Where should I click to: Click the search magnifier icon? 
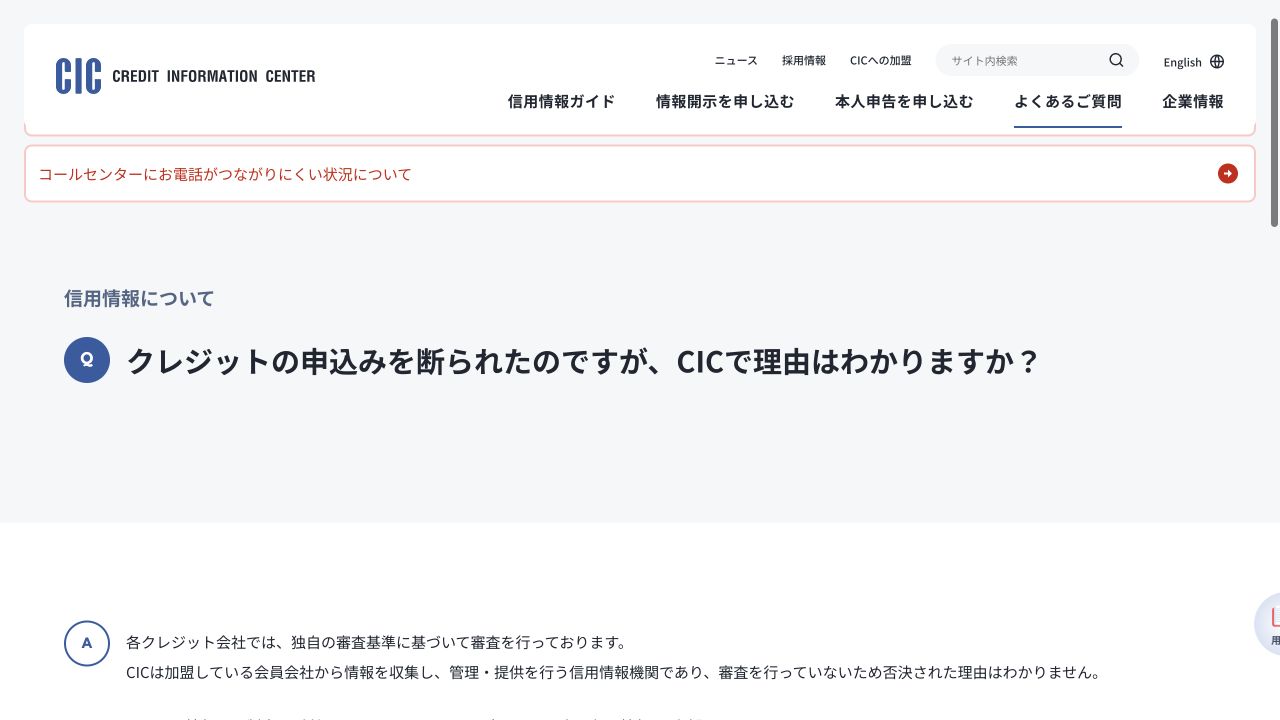[x=1116, y=60]
